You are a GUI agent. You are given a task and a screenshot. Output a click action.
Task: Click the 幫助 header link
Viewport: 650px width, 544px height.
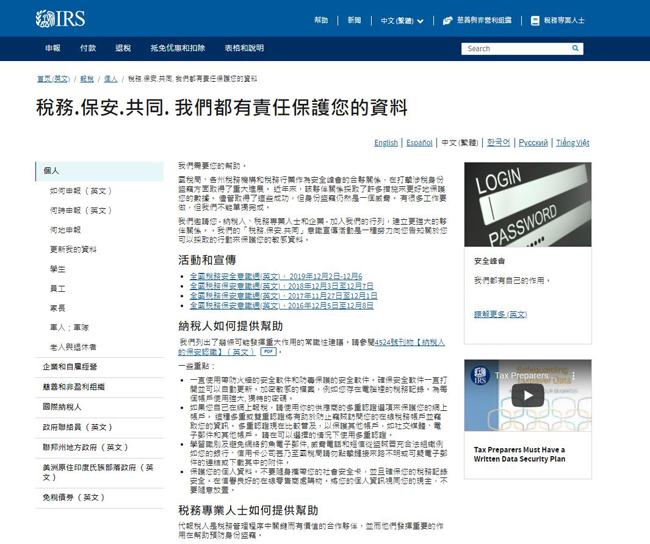click(x=321, y=20)
